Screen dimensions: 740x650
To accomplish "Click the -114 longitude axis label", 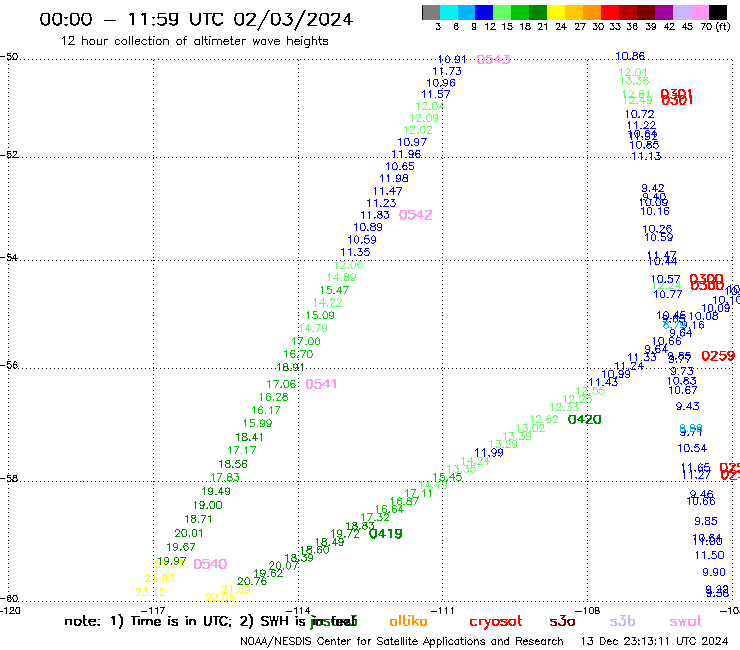I will [x=298, y=610].
